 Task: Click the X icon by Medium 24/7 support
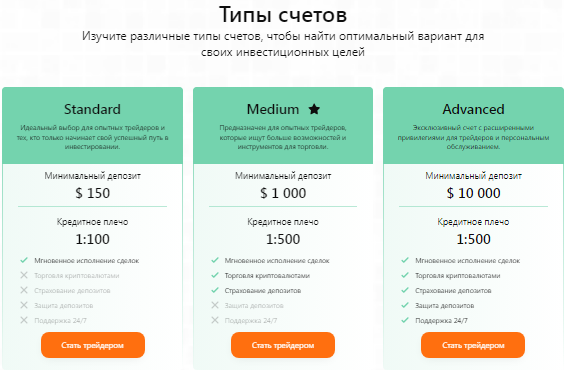pyautogui.click(x=215, y=320)
